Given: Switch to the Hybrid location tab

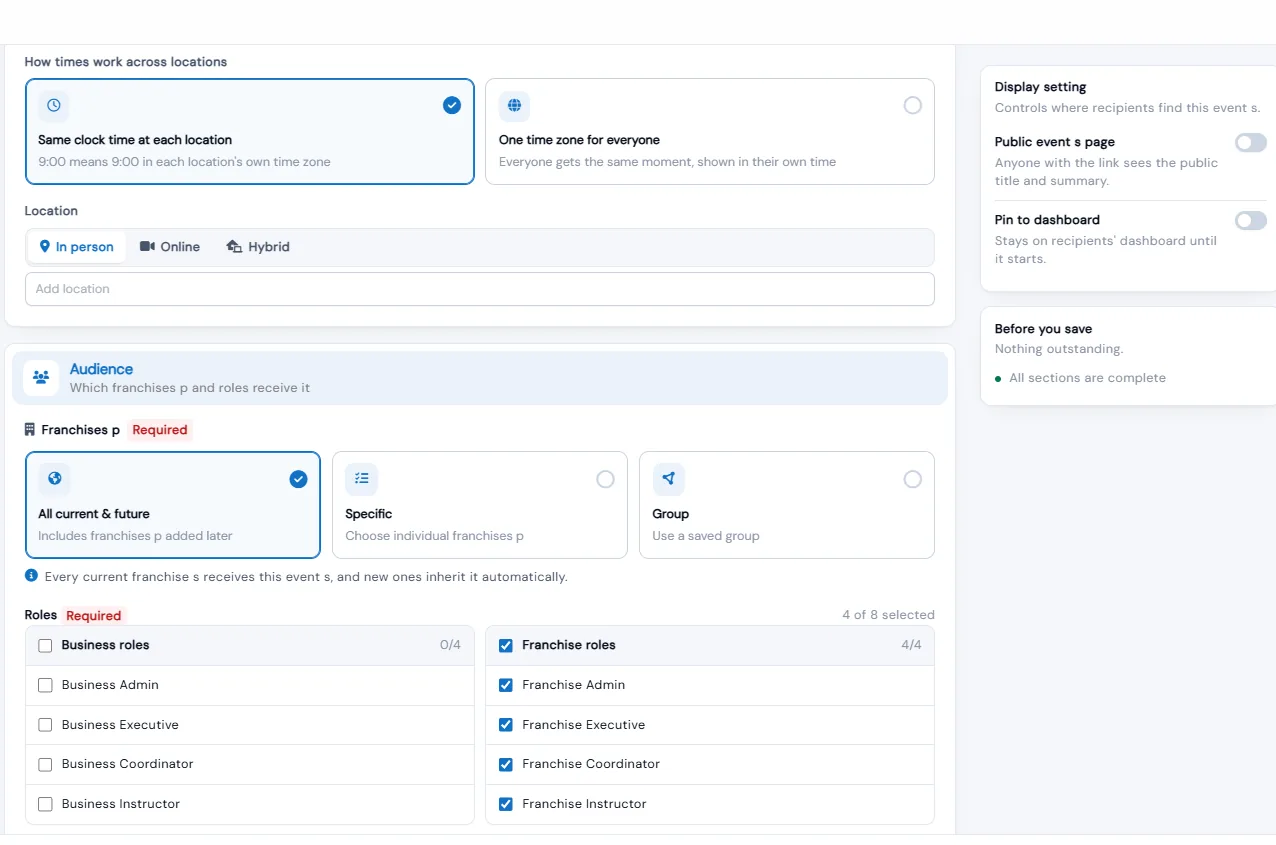Looking at the screenshot, I should [x=258, y=247].
